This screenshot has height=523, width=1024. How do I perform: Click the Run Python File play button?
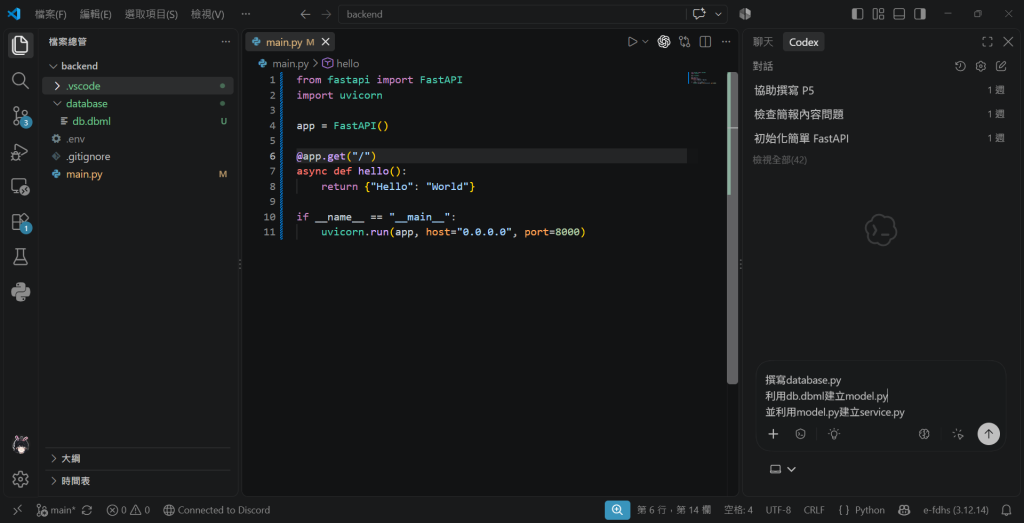pos(632,42)
